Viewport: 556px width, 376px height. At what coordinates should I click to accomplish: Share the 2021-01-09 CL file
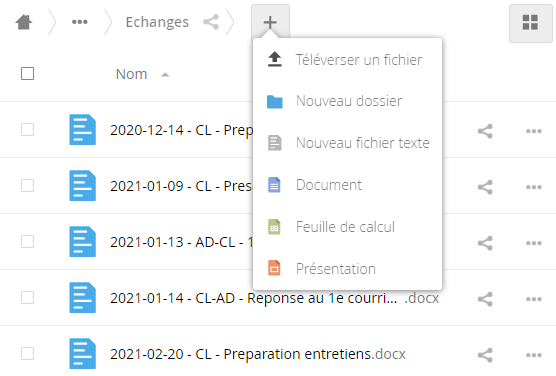click(x=485, y=187)
